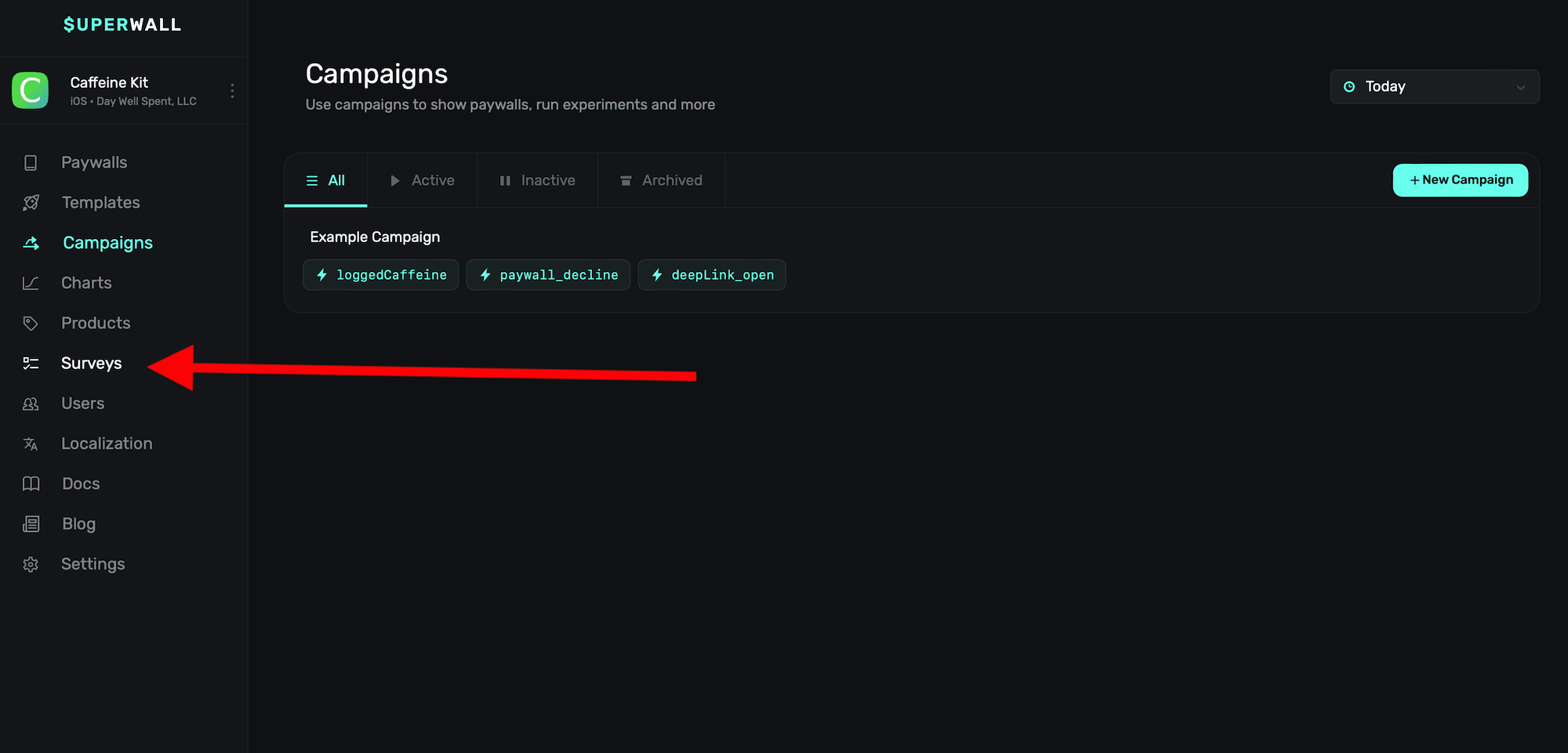
Task: Click the Localization translate icon
Action: [x=31, y=444]
